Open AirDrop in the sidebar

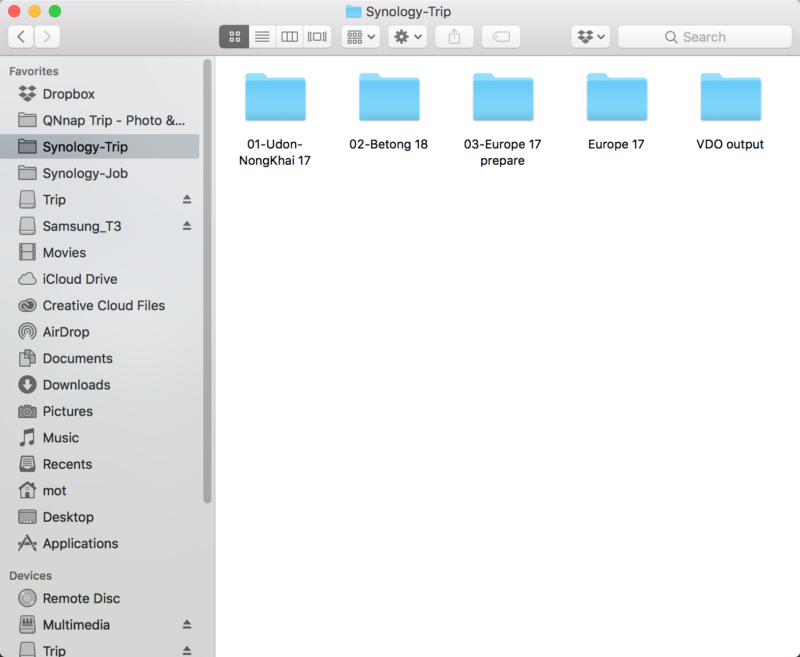click(100, 332)
